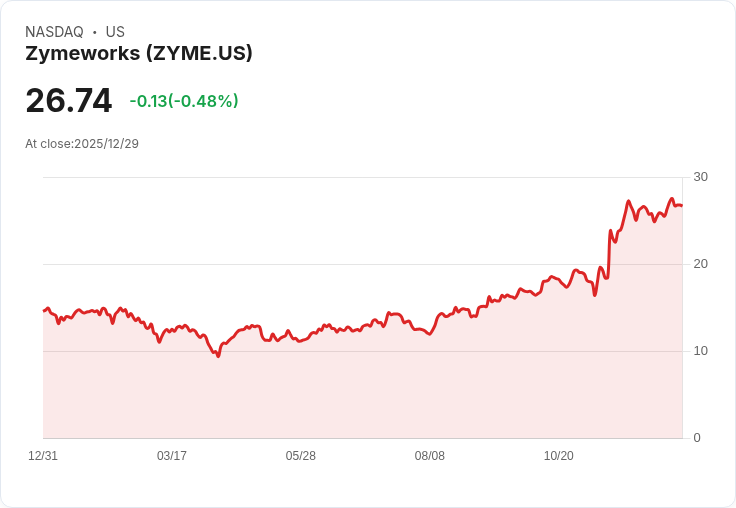The height and width of the screenshot is (508, 736).
Task: Select the 10/20 x-axis date label
Action: click(x=559, y=456)
